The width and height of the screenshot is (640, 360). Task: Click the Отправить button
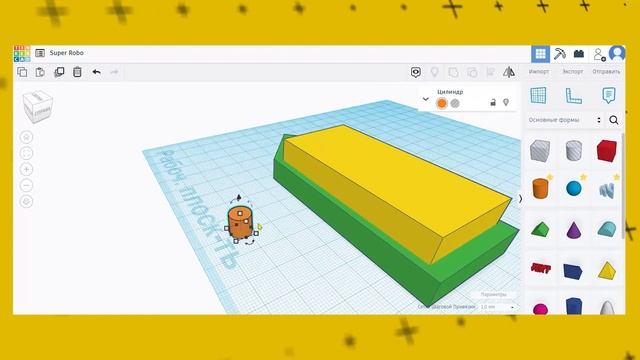606,71
